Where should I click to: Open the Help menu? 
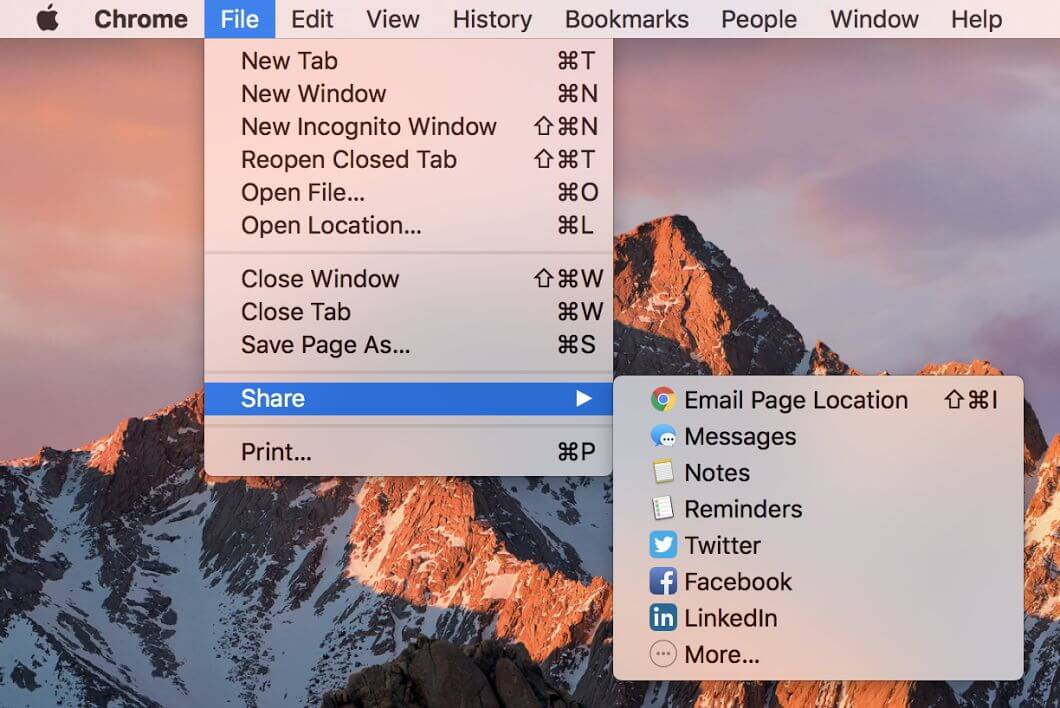[976, 19]
